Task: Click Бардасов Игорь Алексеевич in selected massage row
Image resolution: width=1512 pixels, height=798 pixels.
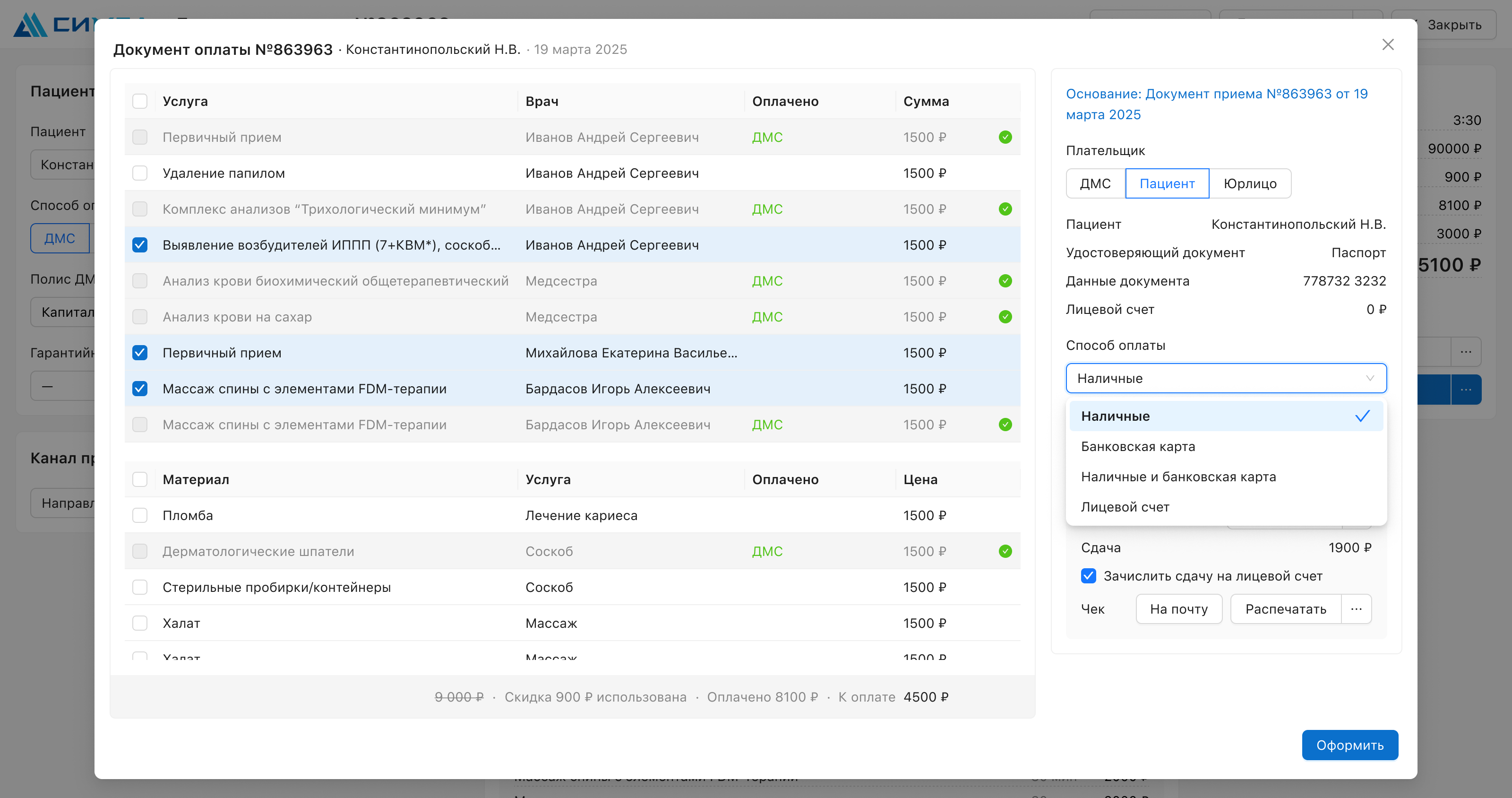Action: pyautogui.click(x=618, y=389)
